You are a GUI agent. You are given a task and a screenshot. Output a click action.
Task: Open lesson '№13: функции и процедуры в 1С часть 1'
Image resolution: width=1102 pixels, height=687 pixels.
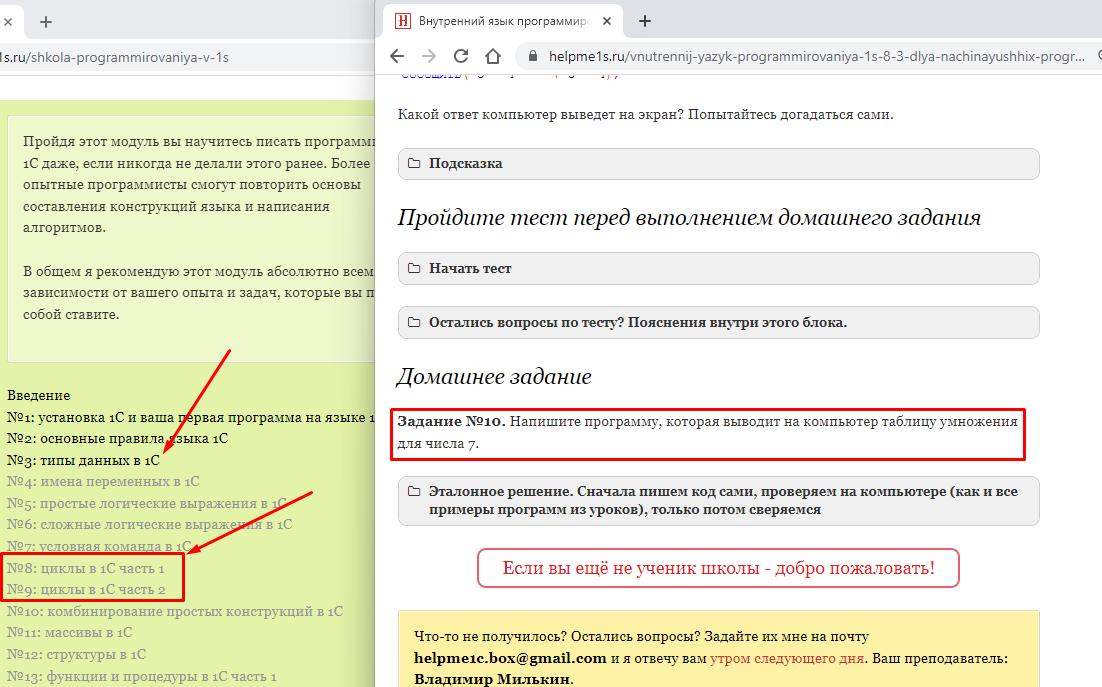[142, 676]
